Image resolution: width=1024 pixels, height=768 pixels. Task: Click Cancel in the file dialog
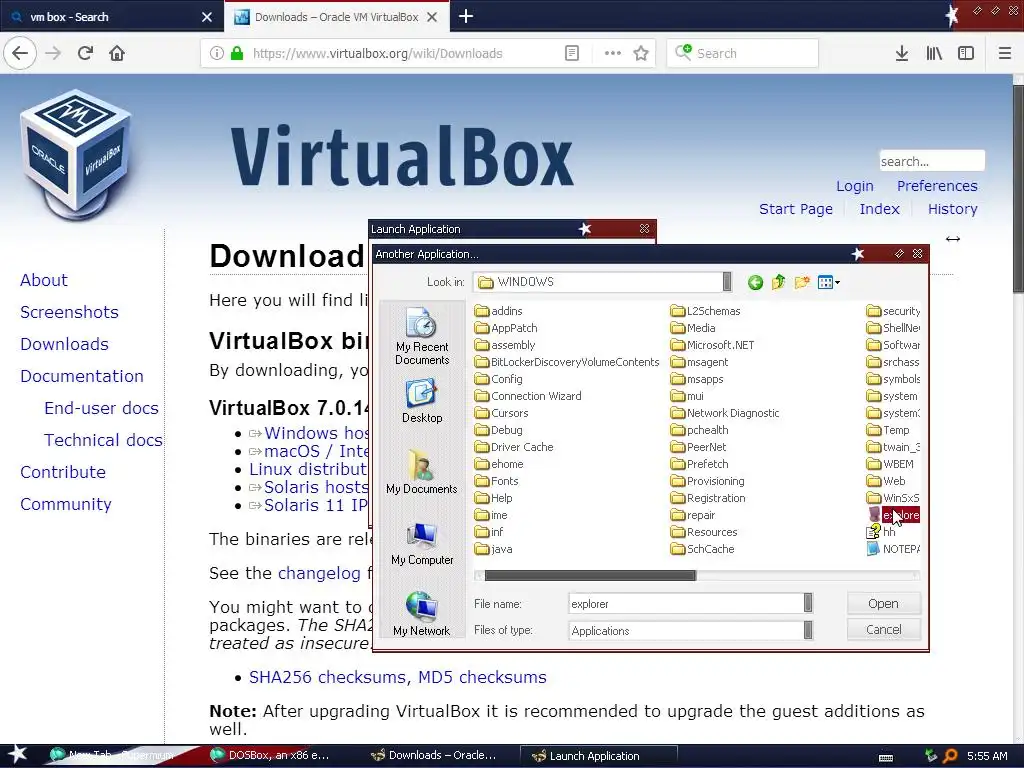pyautogui.click(x=884, y=630)
